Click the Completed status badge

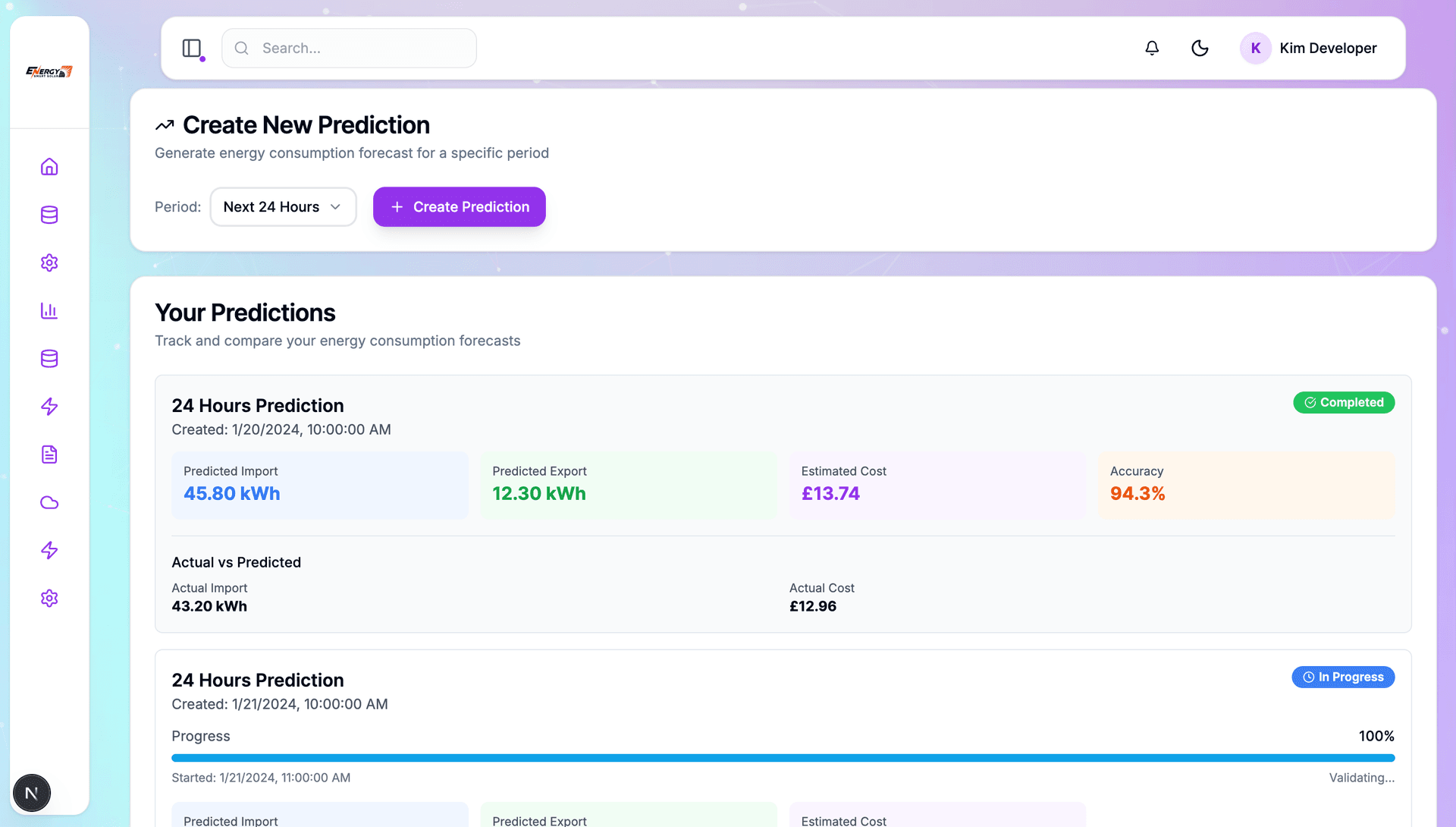[x=1343, y=402]
